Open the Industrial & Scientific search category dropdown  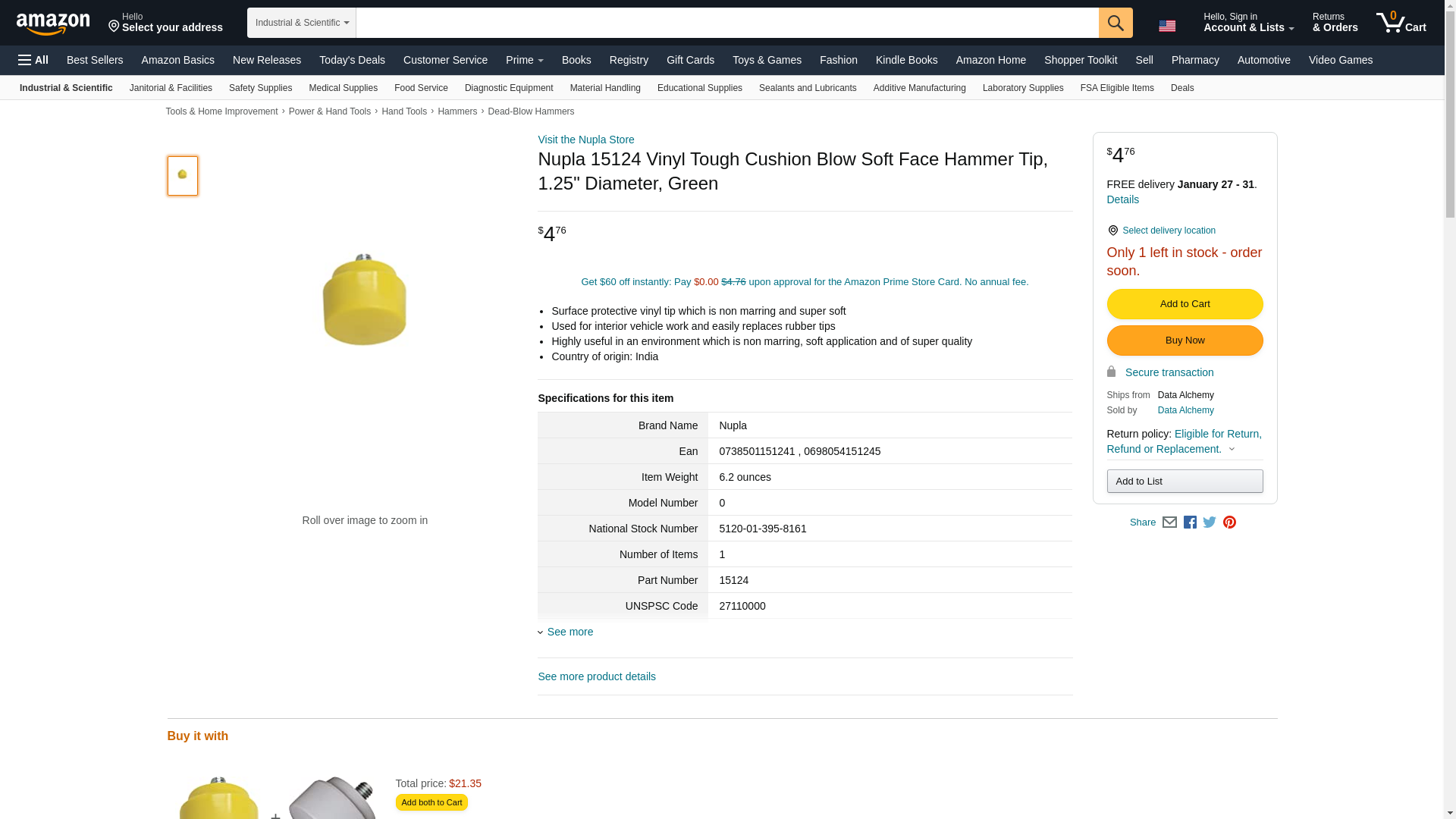[x=302, y=23]
